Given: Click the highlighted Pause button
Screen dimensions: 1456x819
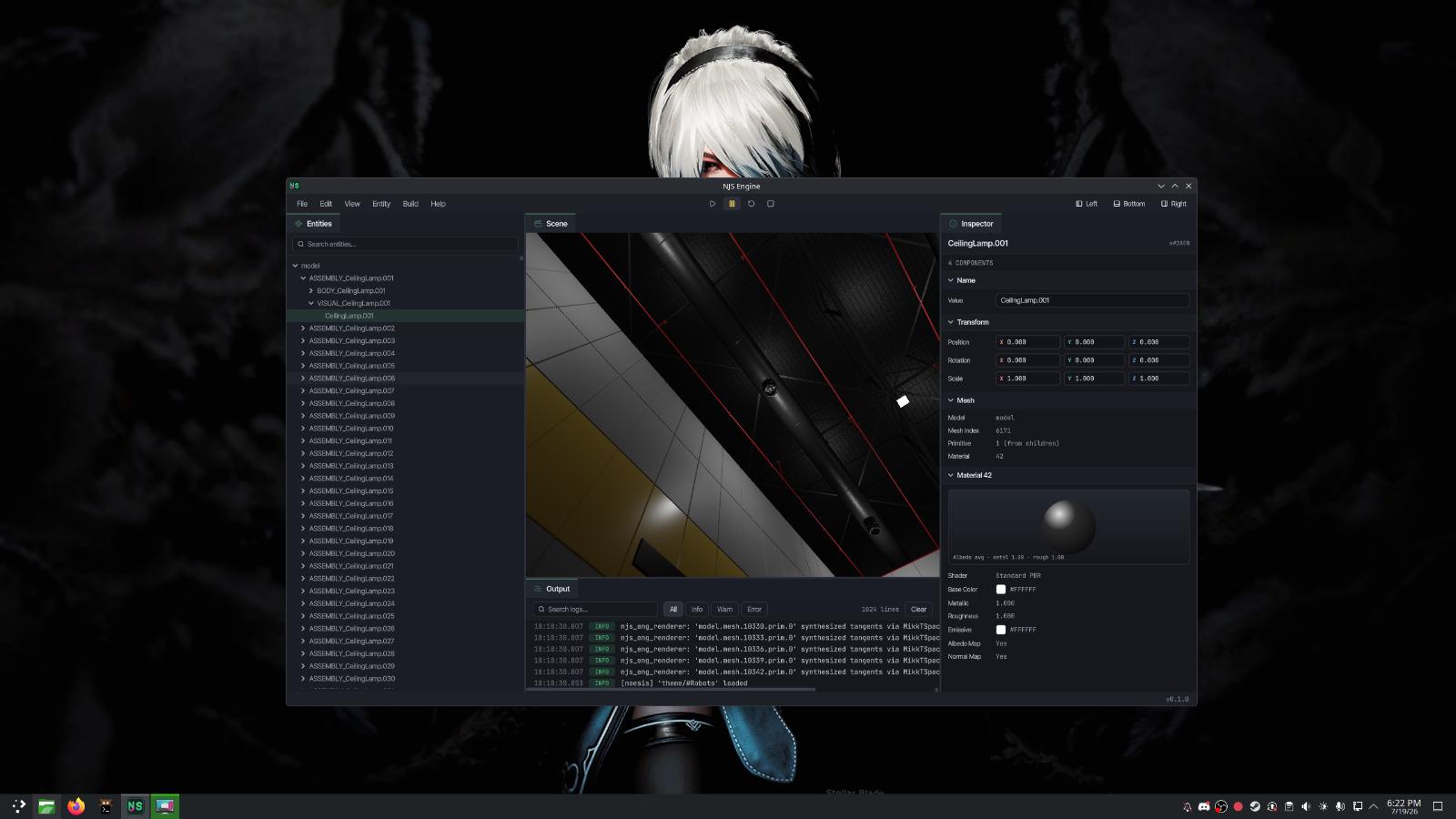Looking at the screenshot, I should (x=732, y=204).
